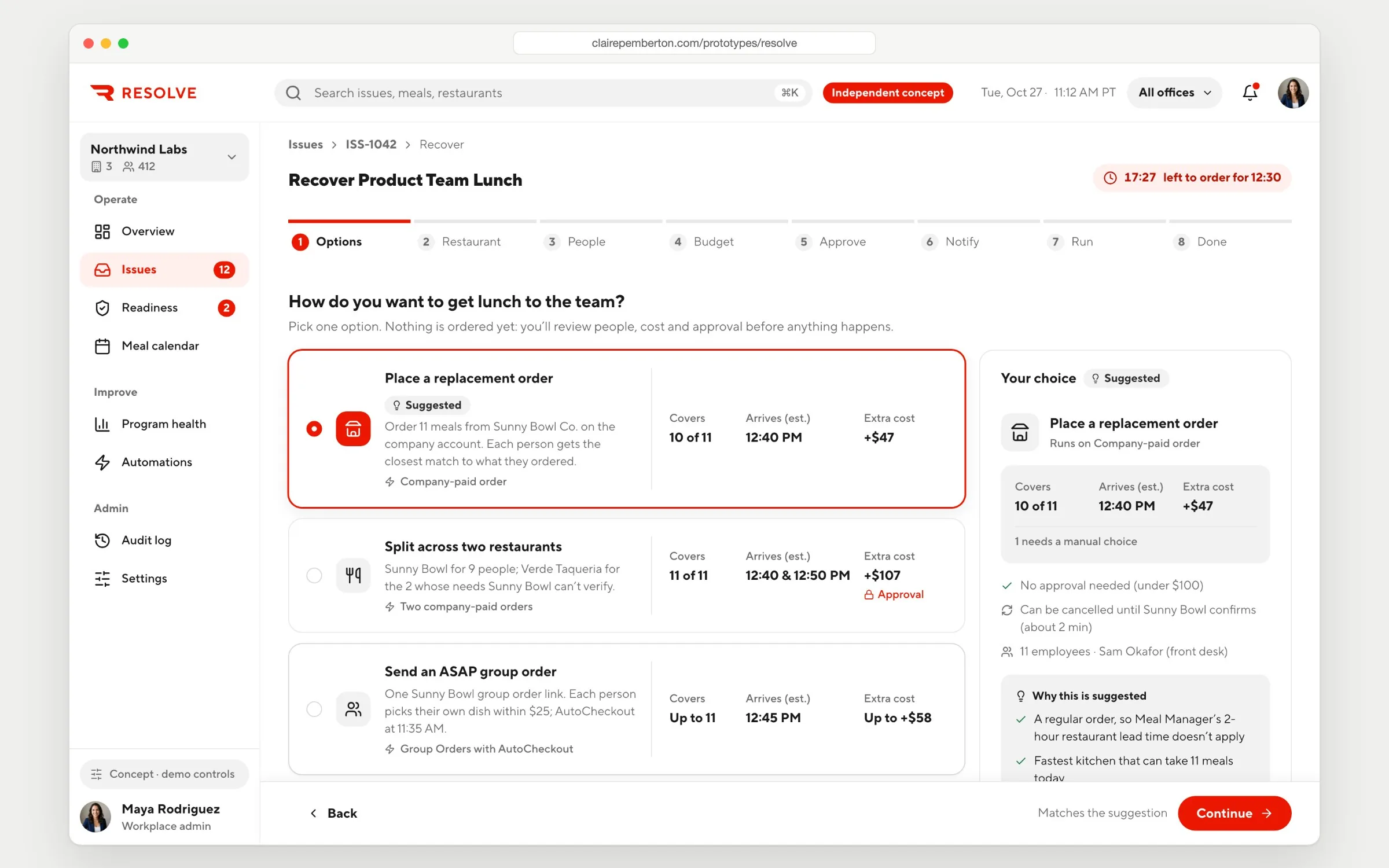Image resolution: width=1389 pixels, height=868 pixels.
Task: Go to Readiness shield item
Action: [164, 308]
